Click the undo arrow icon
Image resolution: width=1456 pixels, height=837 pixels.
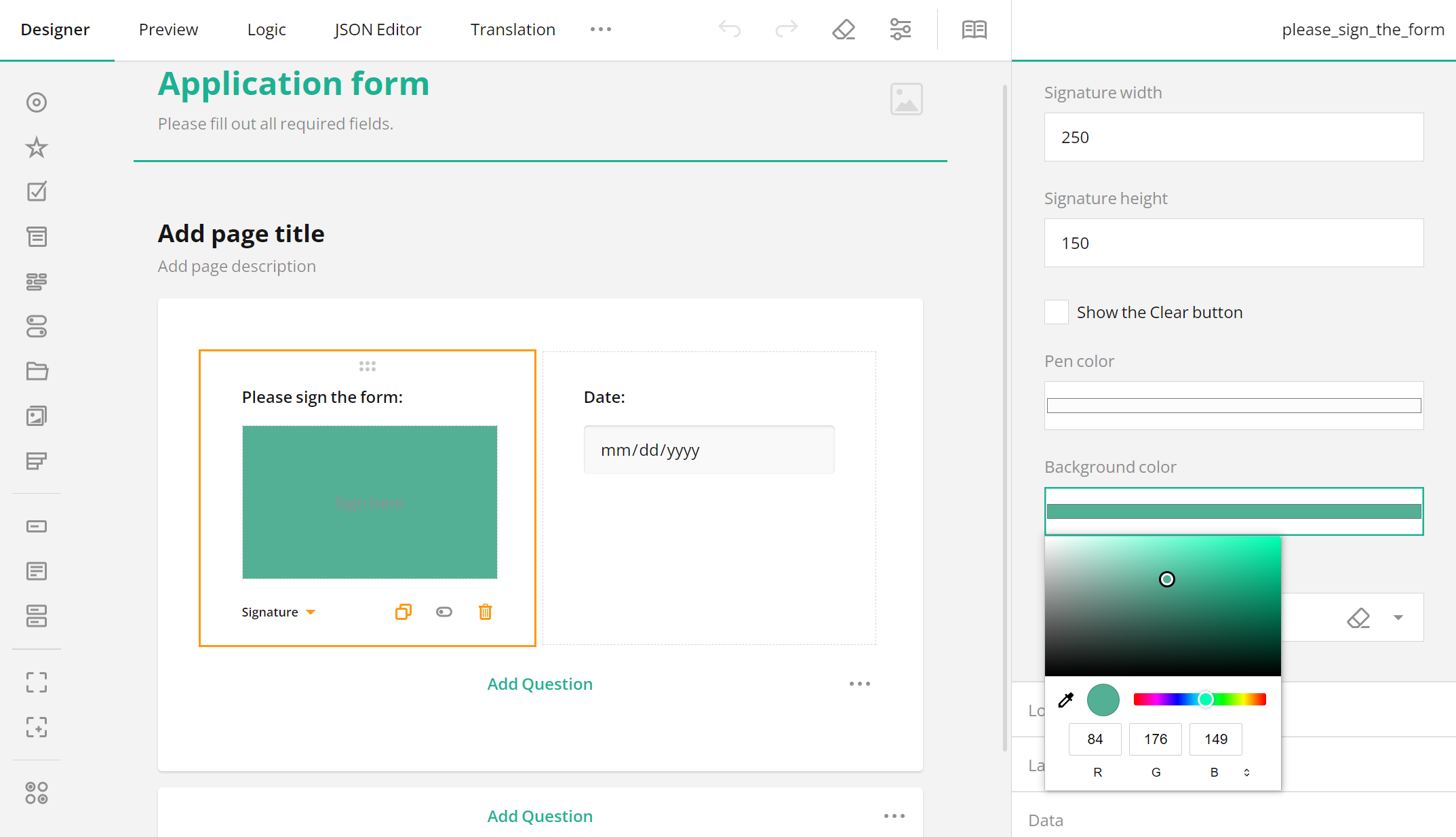click(x=730, y=29)
